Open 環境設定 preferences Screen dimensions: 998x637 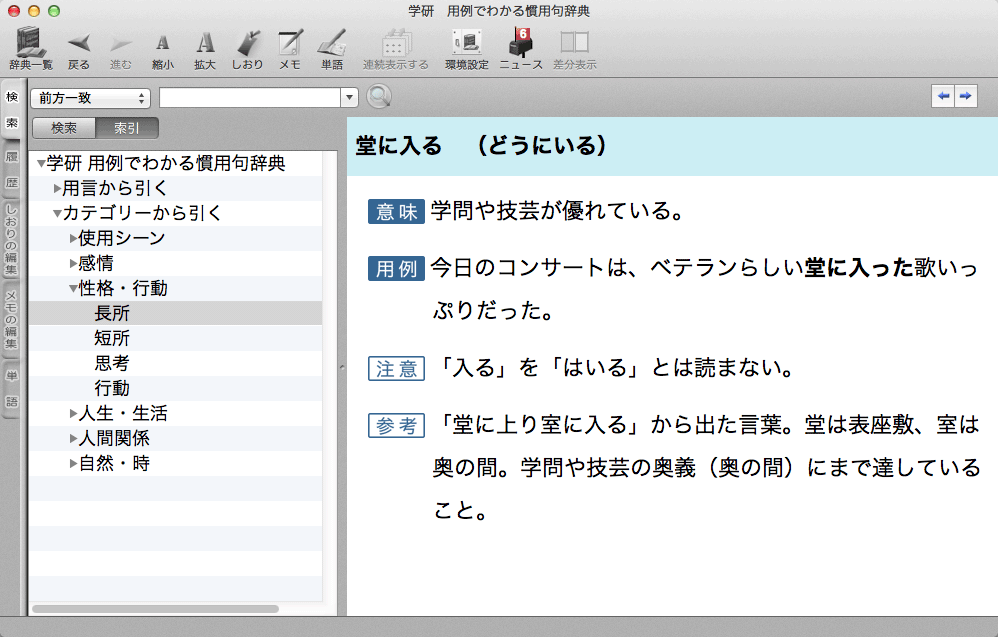(467, 48)
